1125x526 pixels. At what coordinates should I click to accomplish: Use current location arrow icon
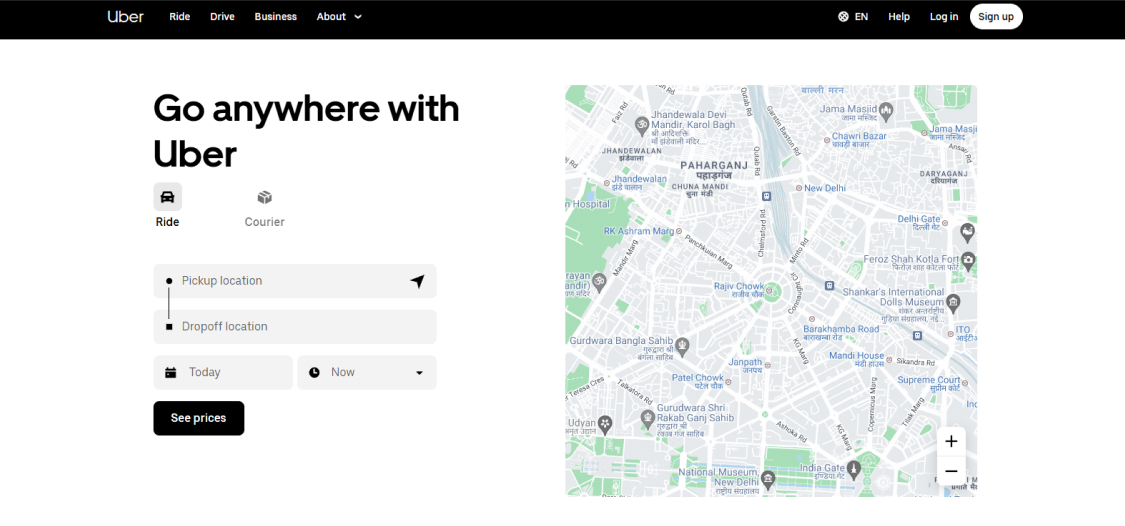pos(418,281)
